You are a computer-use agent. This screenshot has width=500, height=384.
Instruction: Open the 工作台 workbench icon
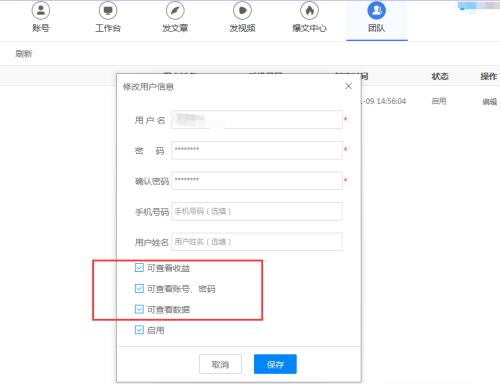click(x=108, y=10)
